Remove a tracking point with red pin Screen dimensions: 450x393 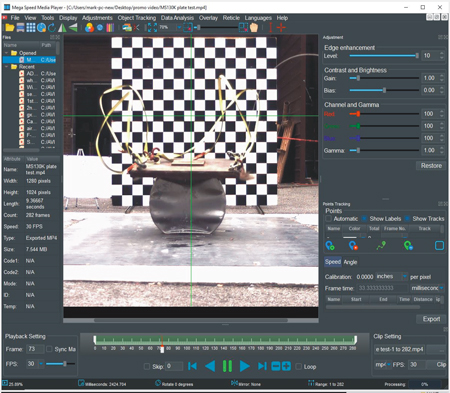coord(353,246)
